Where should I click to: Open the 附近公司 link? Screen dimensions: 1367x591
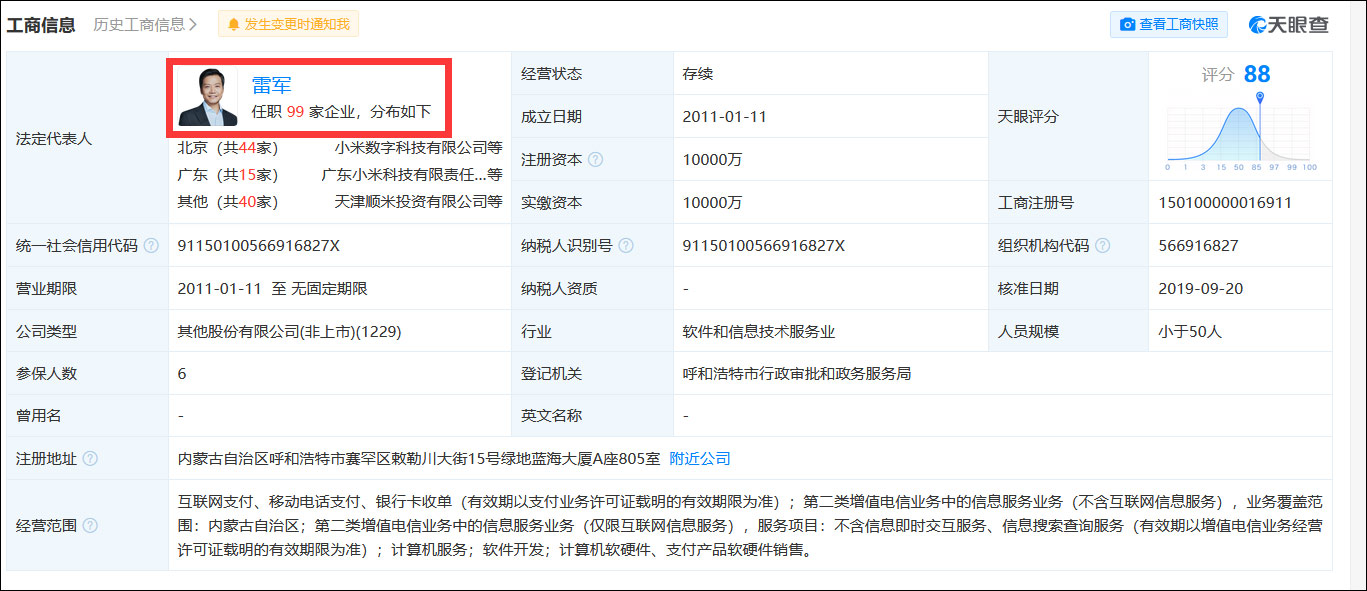pyautogui.click(x=700, y=458)
